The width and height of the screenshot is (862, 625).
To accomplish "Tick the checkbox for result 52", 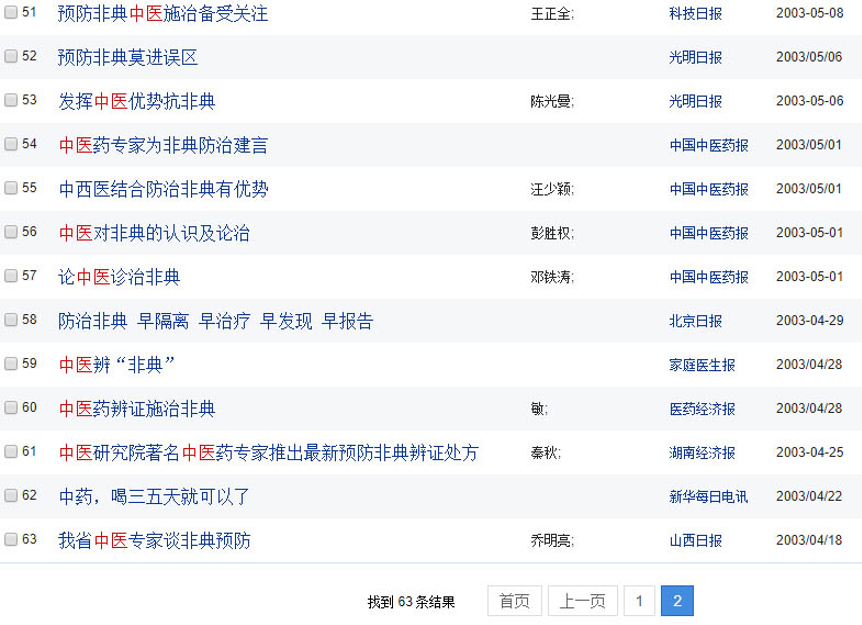I will pyautogui.click(x=11, y=56).
